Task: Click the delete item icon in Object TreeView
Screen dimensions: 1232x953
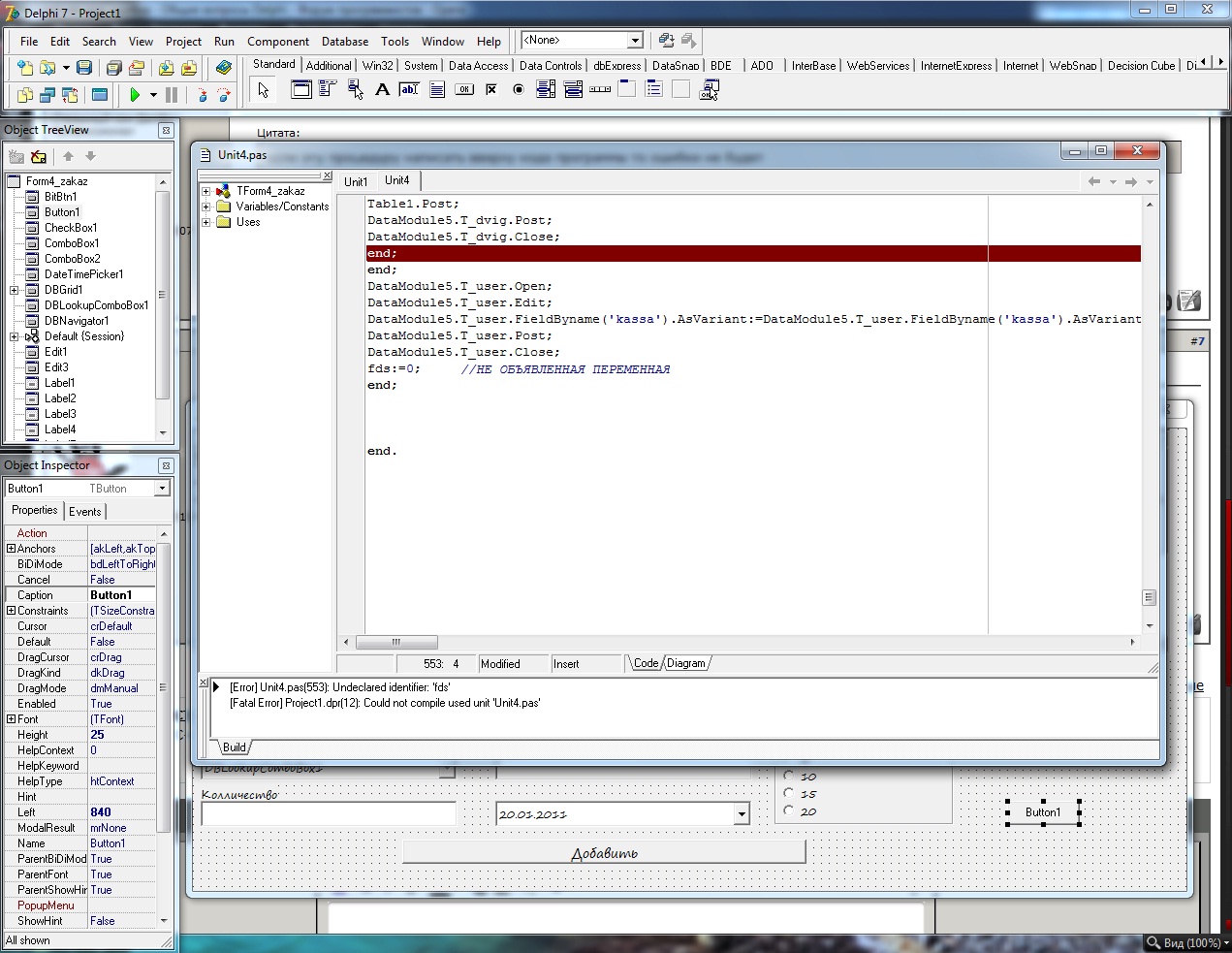Action: (x=39, y=156)
